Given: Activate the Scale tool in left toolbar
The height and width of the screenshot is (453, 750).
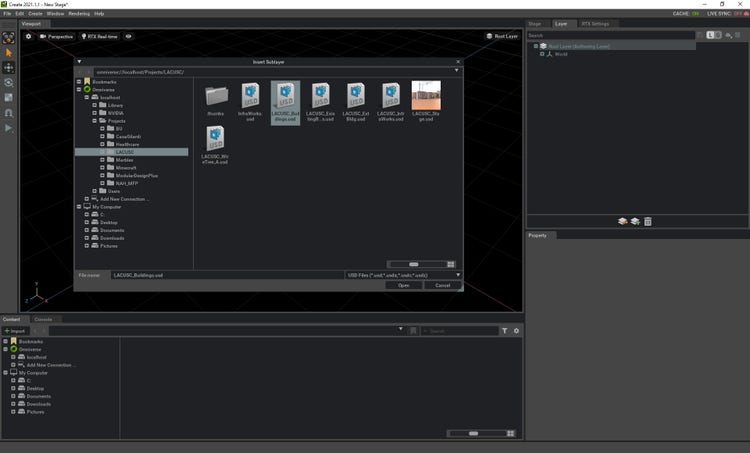Looking at the screenshot, I should tap(9, 98).
